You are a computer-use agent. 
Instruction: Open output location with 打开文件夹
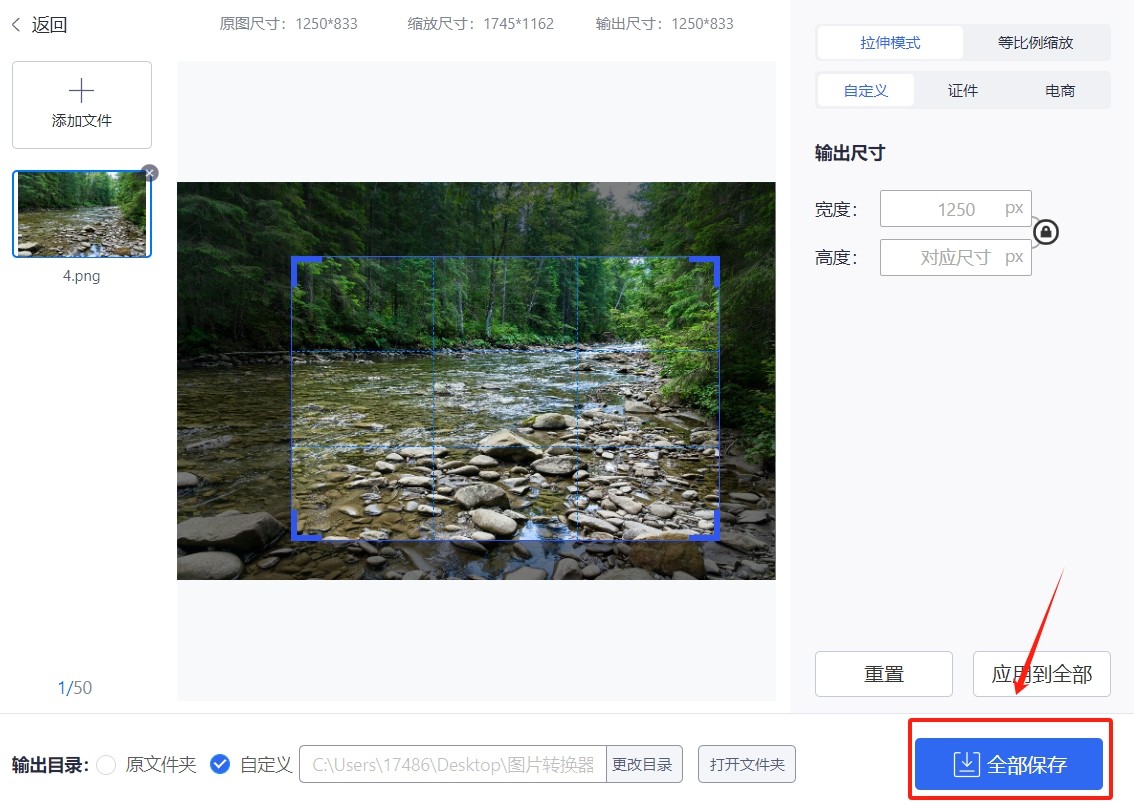pyautogui.click(x=747, y=765)
